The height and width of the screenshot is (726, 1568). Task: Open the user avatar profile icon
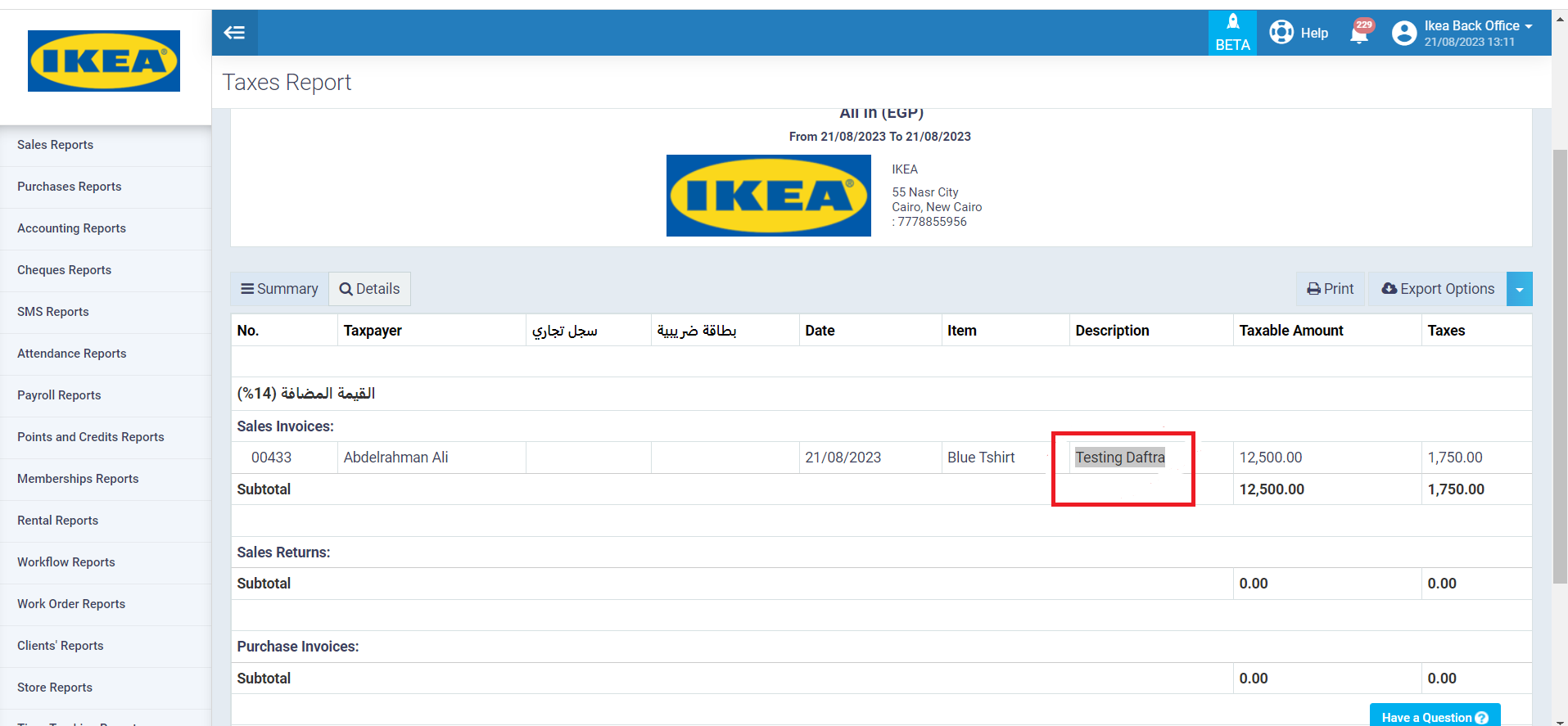pos(1404,33)
